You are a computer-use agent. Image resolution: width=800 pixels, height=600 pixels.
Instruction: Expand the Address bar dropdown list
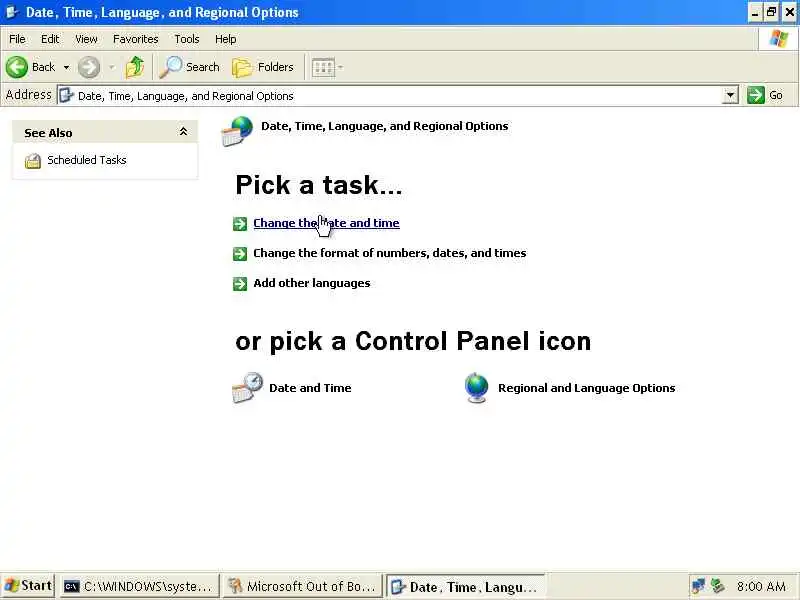[x=731, y=95]
